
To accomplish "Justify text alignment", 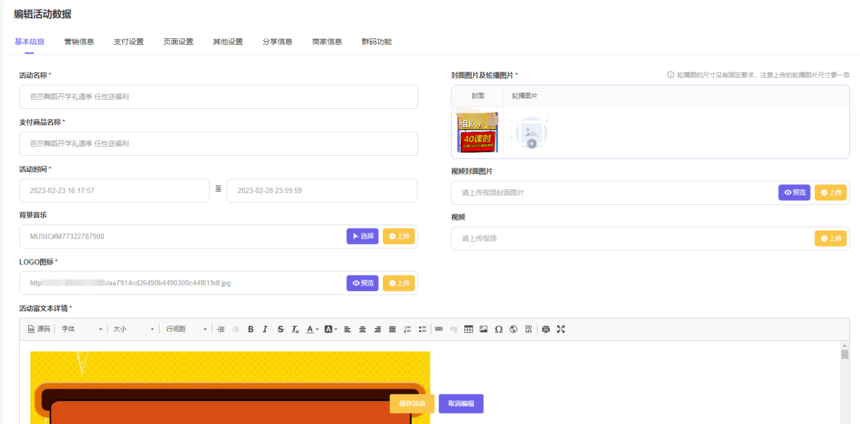I will point(392,329).
